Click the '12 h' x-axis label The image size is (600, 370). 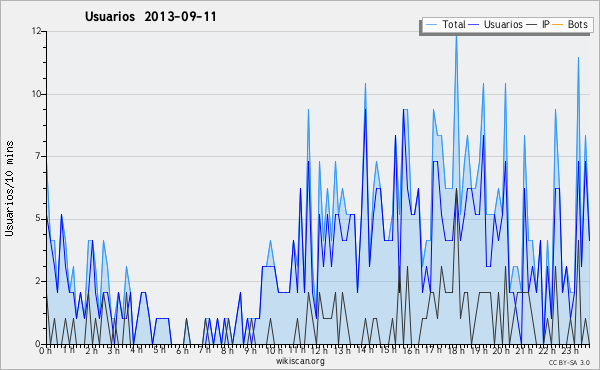pos(319,350)
